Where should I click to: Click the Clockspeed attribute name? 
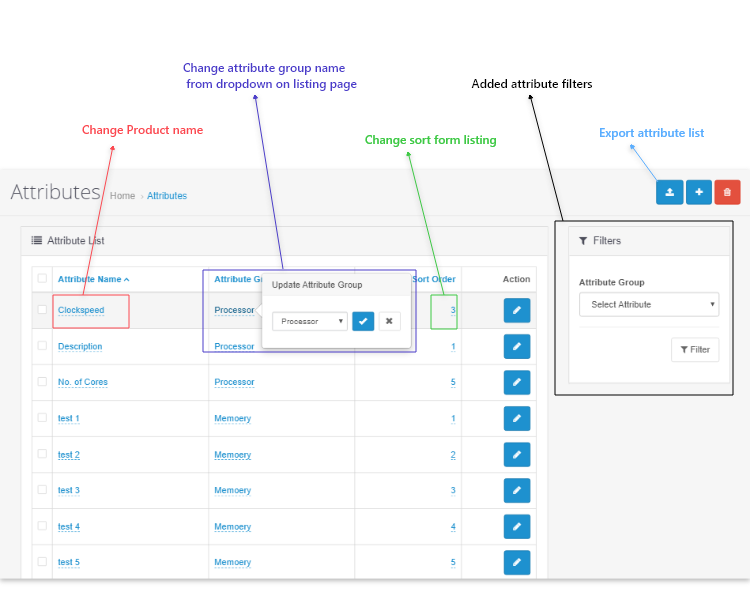[x=81, y=310]
